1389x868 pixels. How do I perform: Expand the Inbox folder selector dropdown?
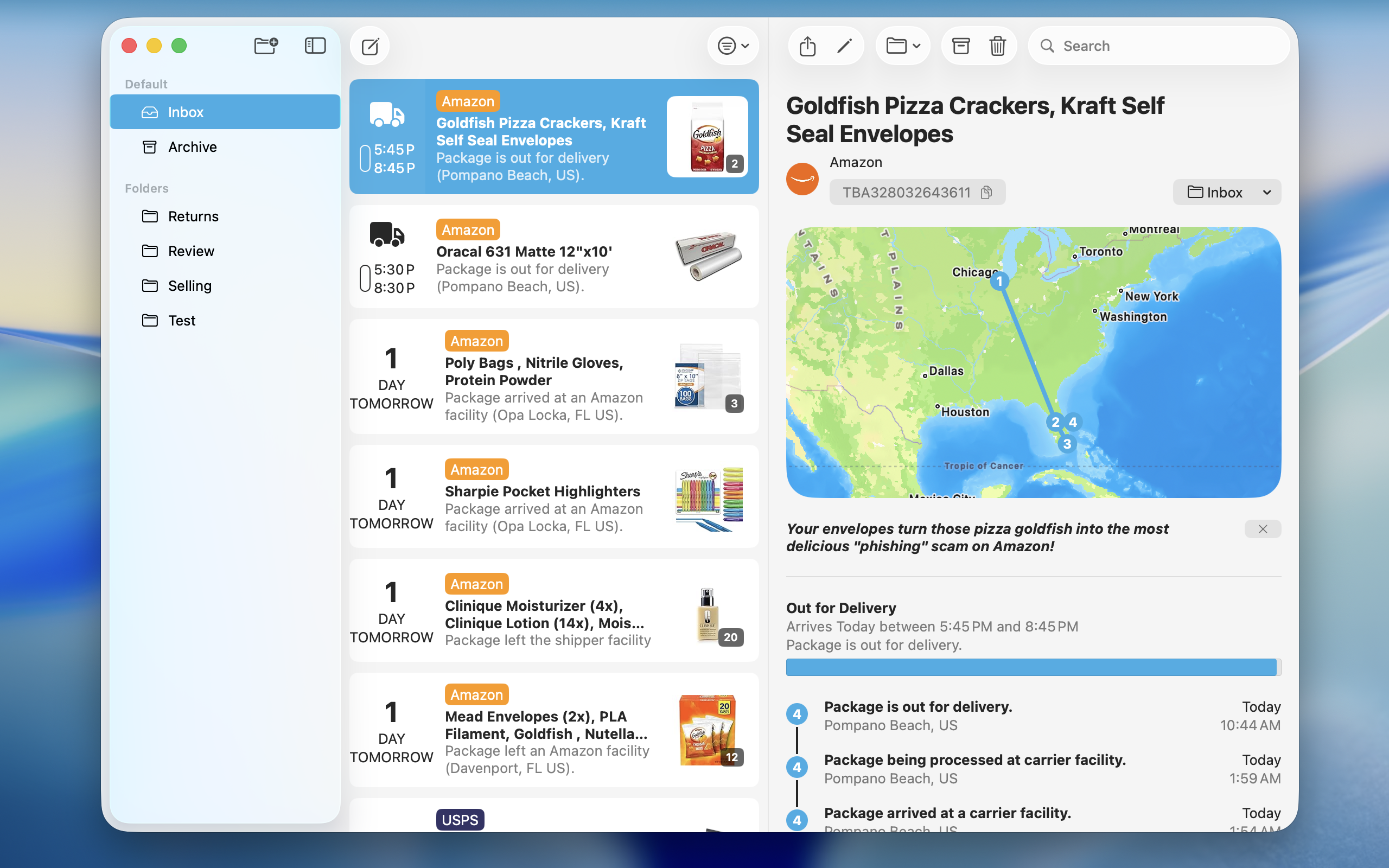pyautogui.click(x=1227, y=192)
